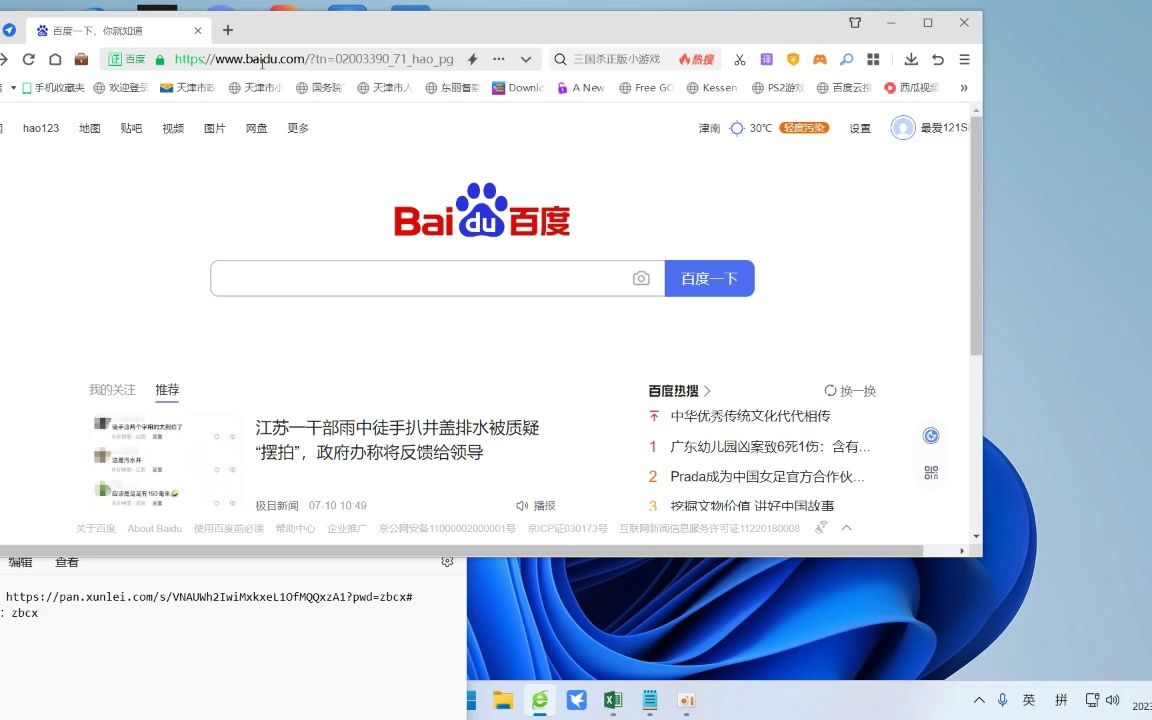Viewport: 1152px width, 720px height.
Task: Click the 30°C weather sun icon
Action: 737,128
